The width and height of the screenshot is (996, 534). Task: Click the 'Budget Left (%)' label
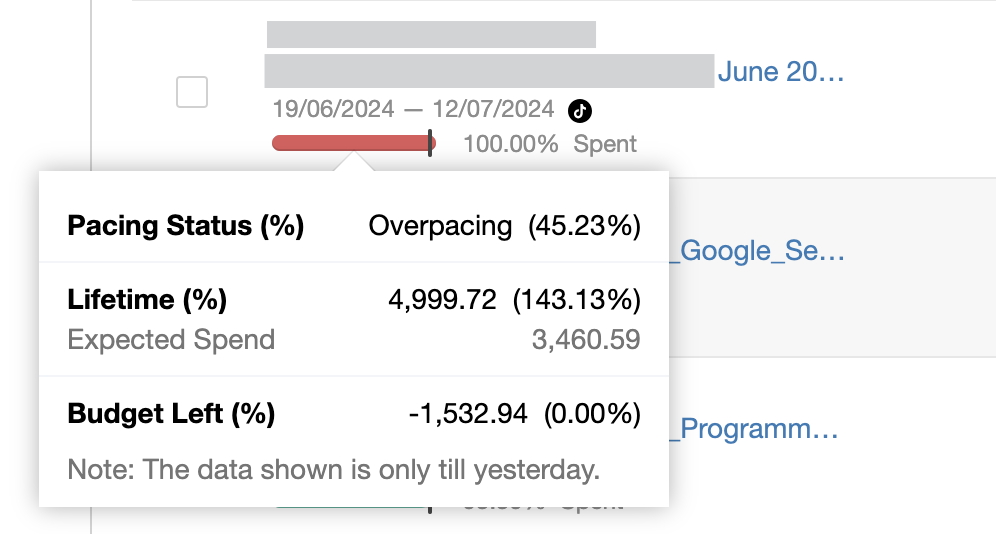click(x=171, y=414)
